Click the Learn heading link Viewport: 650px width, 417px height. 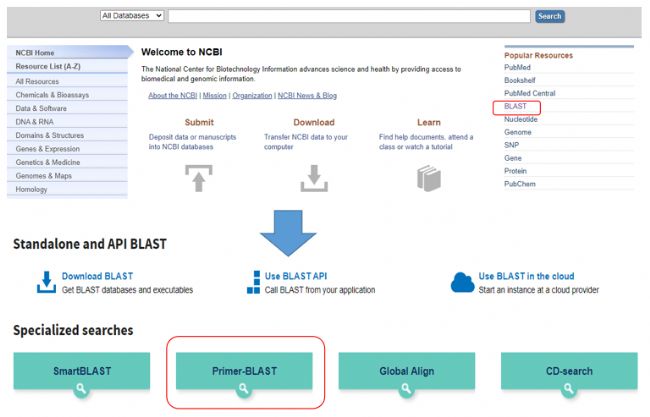tap(429, 122)
